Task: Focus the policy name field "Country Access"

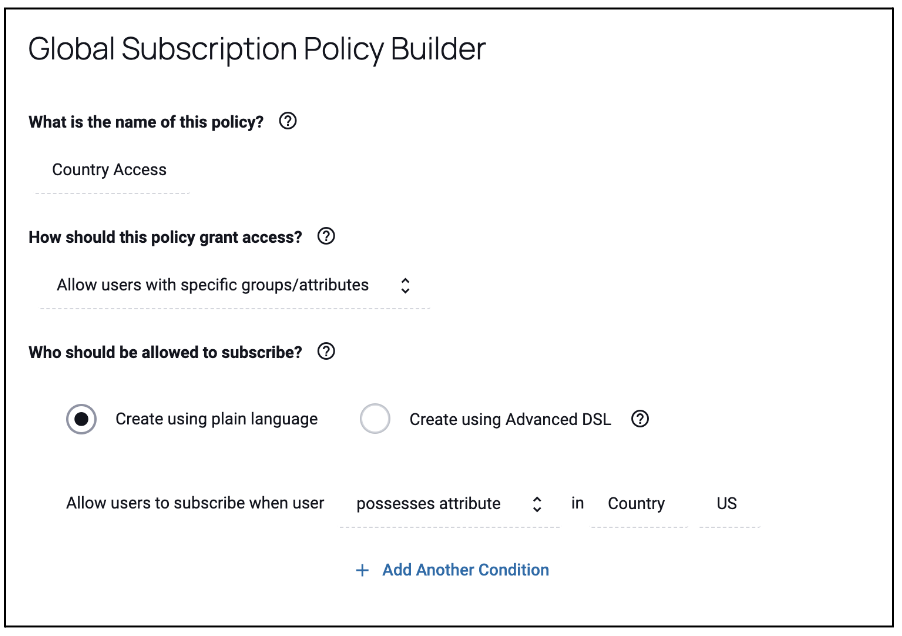Action: coord(110,170)
